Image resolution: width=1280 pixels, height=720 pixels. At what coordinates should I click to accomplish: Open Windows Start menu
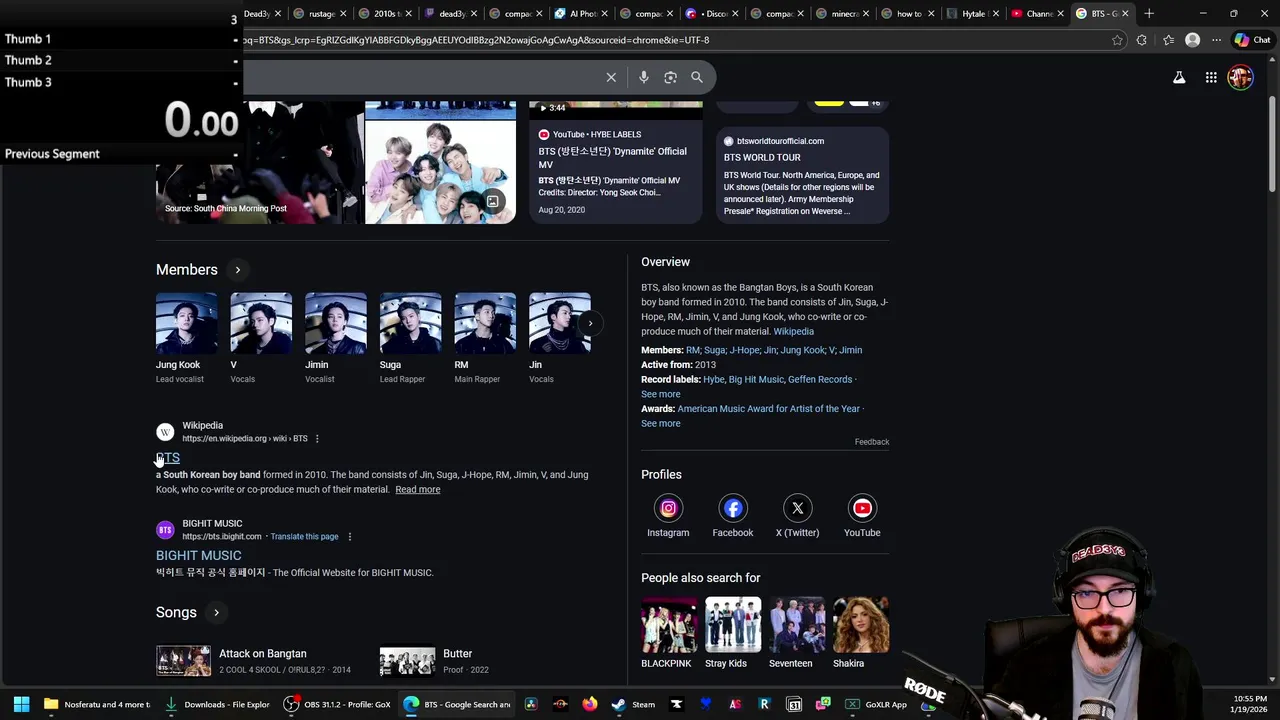pos(21,704)
